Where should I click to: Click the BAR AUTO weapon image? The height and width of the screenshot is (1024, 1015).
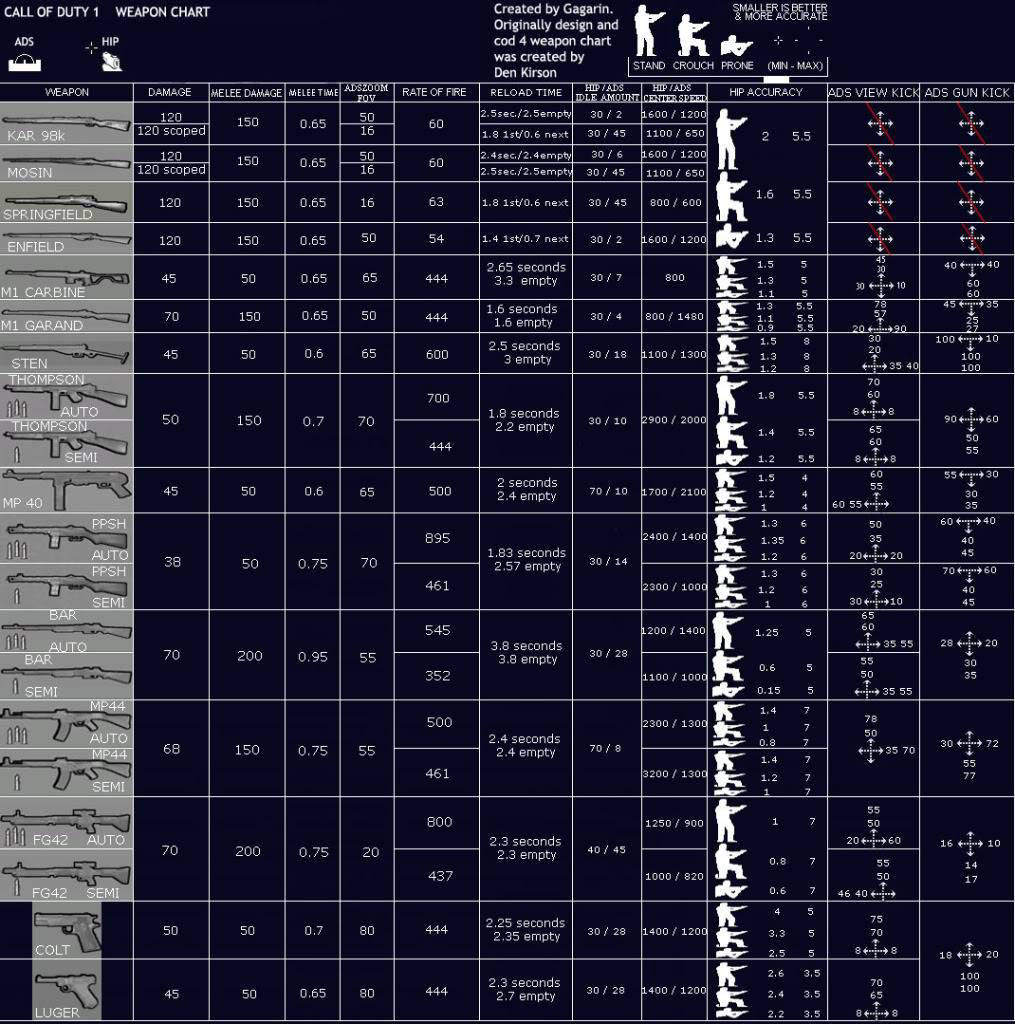pos(66,632)
